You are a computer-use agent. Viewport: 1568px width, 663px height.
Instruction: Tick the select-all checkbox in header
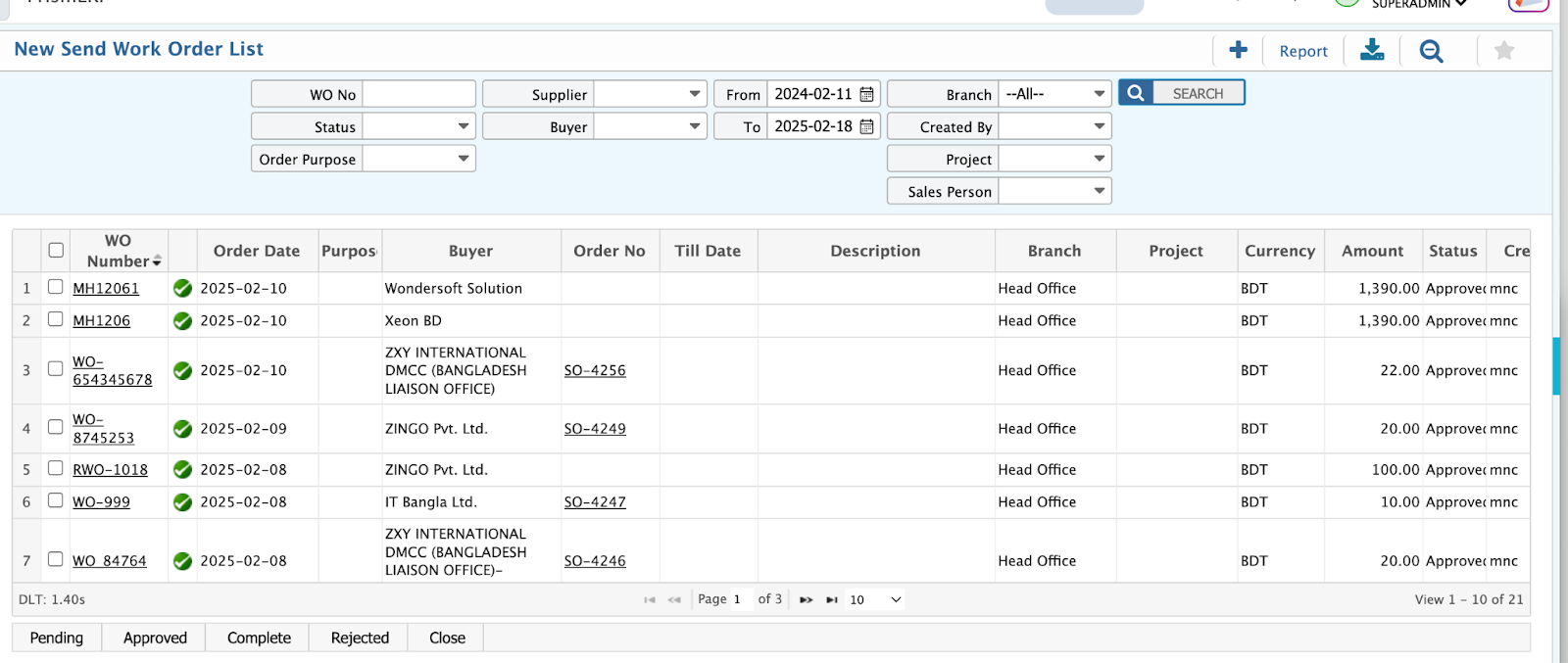point(56,250)
